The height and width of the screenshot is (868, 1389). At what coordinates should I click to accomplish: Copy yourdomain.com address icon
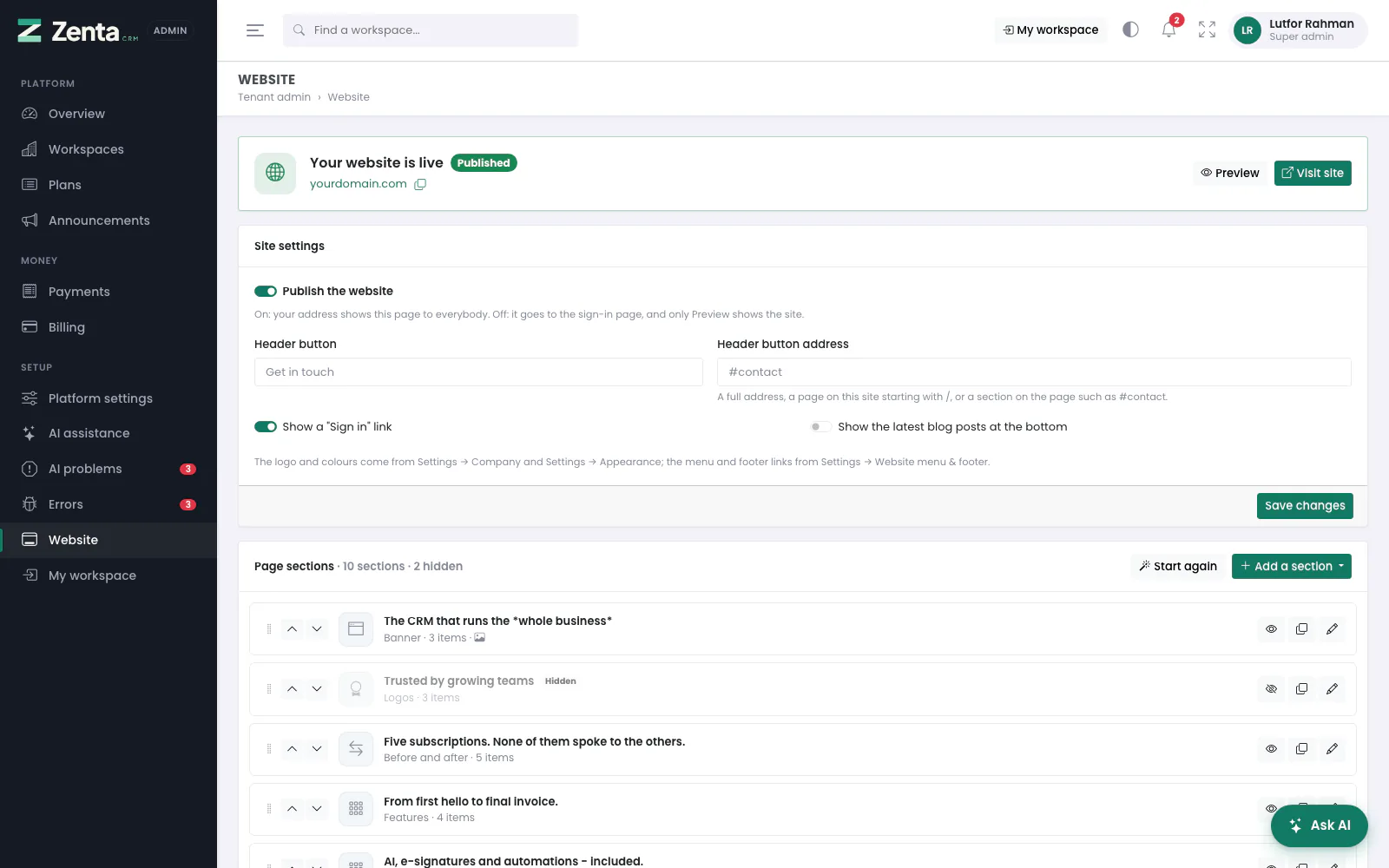tap(420, 184)
